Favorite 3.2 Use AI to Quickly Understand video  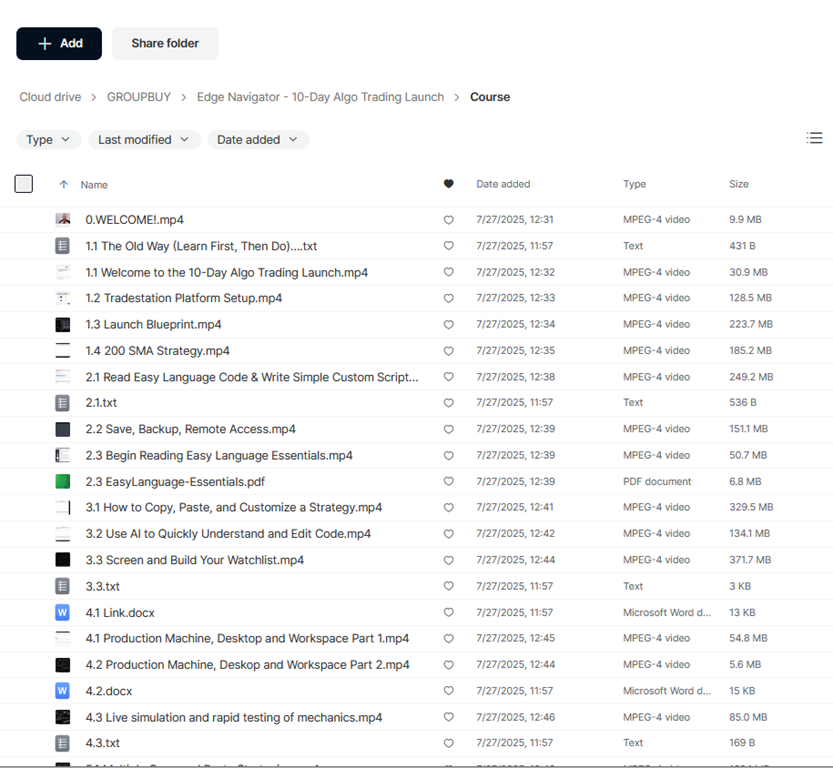[x=448, y=534]
